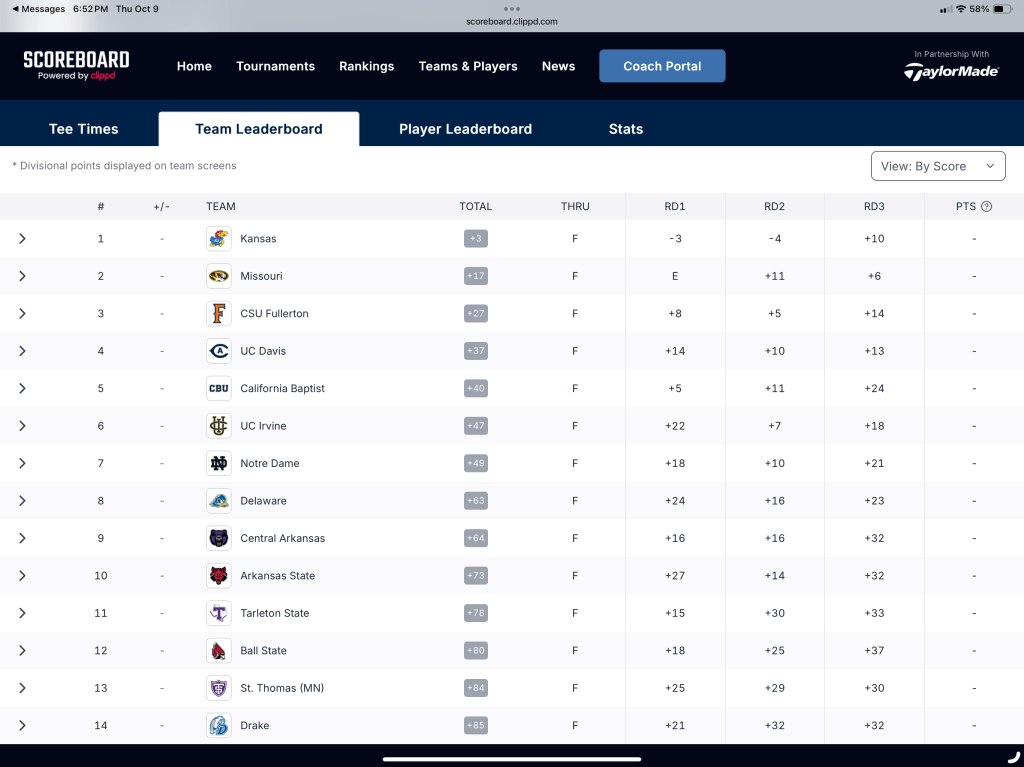
Task: Click the Ball State cardinal logo
Action: tap(218, 651)
